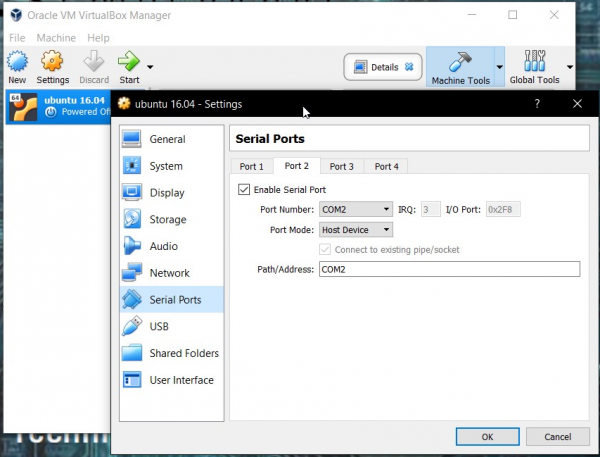Expand the Port Number COM2 dropdown
Screen dimensions: 600x457
pos(355,209)
